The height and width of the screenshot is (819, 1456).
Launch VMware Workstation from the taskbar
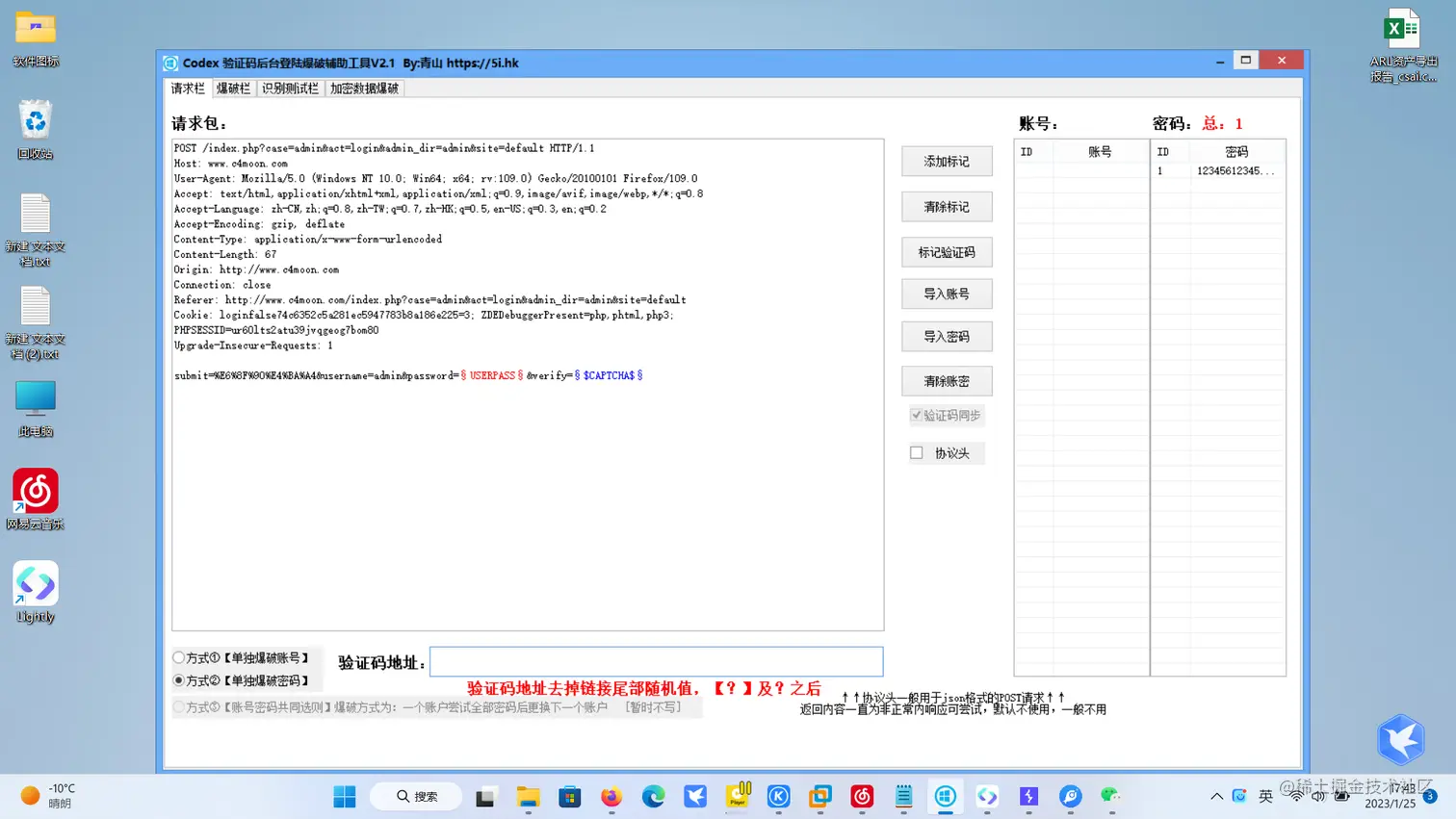tap(819, 796)
